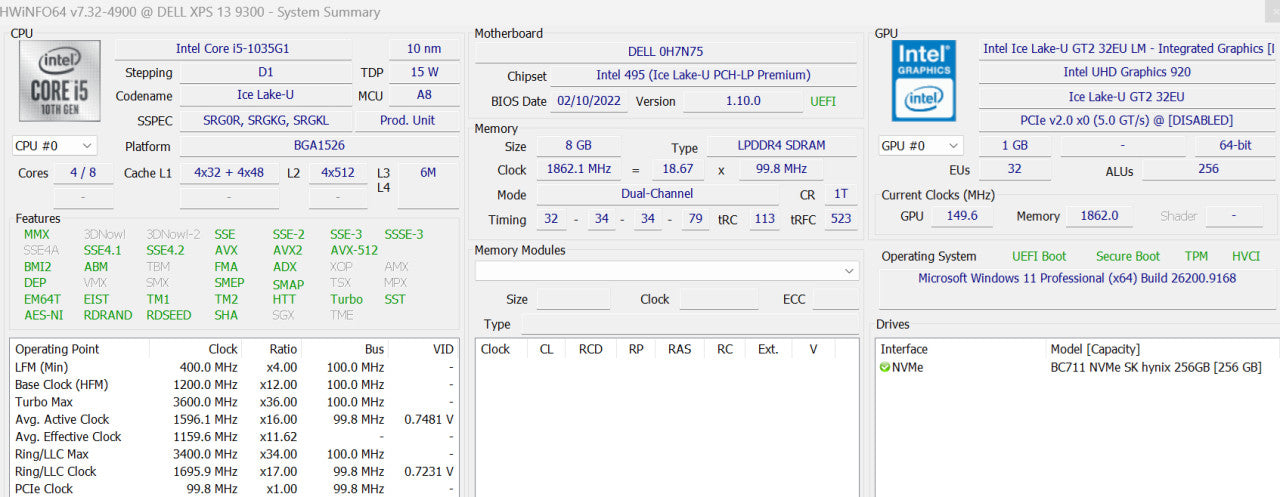Open the GPU #0 selector dropdown
The height and width of the screenshot is (497, 1280).
click(x=920, y=146)
